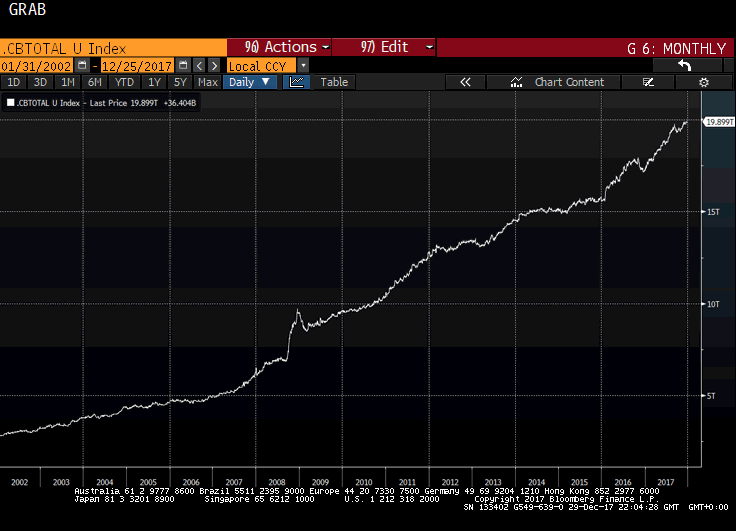Screen dimensions: 736x531
Task: Click the 5T axis label
Action: click(x=711, y=396)
